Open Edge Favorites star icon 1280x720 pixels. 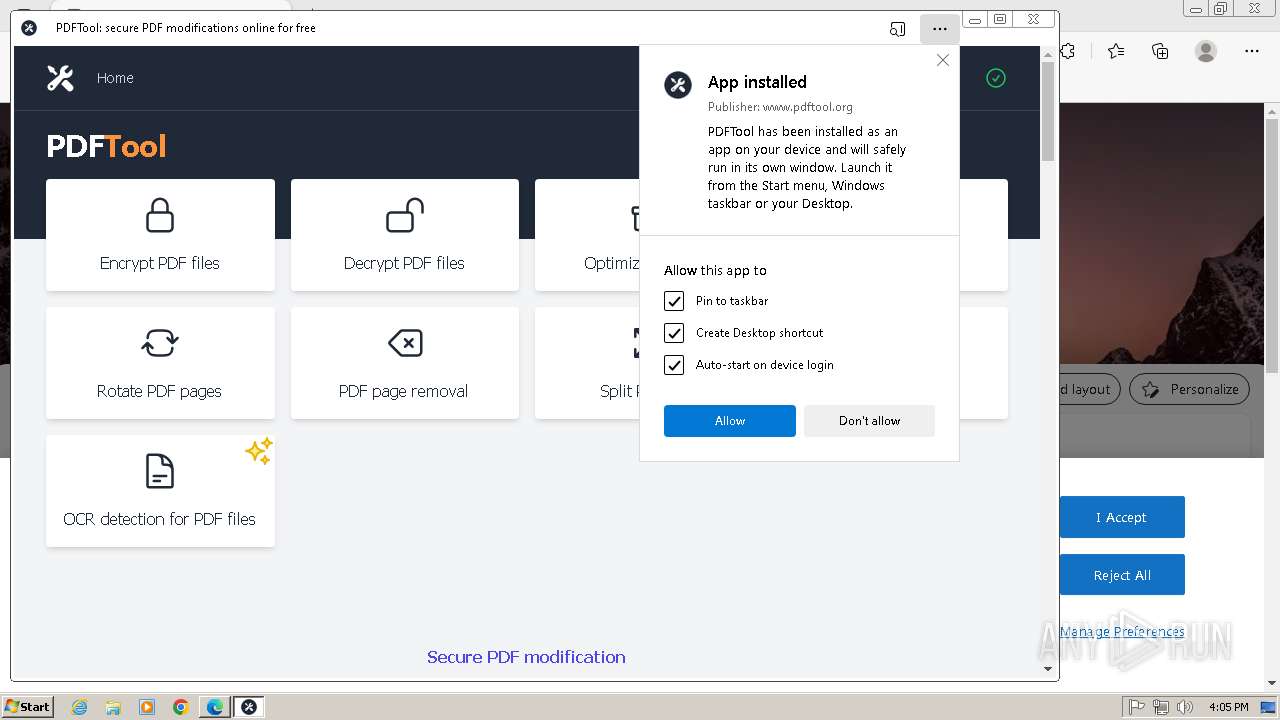pos(1116,51)
